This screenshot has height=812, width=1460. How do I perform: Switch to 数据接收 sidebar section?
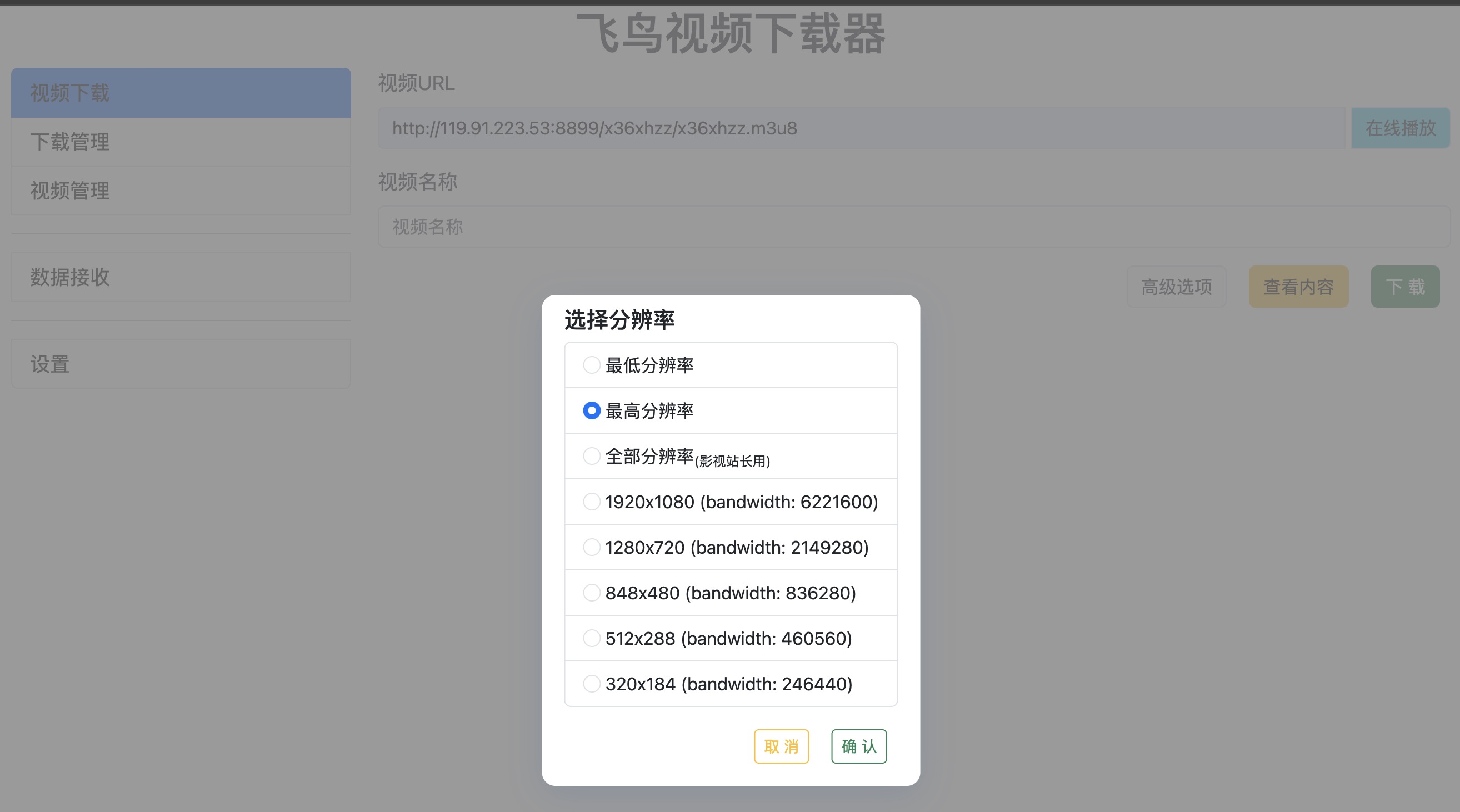181,277
